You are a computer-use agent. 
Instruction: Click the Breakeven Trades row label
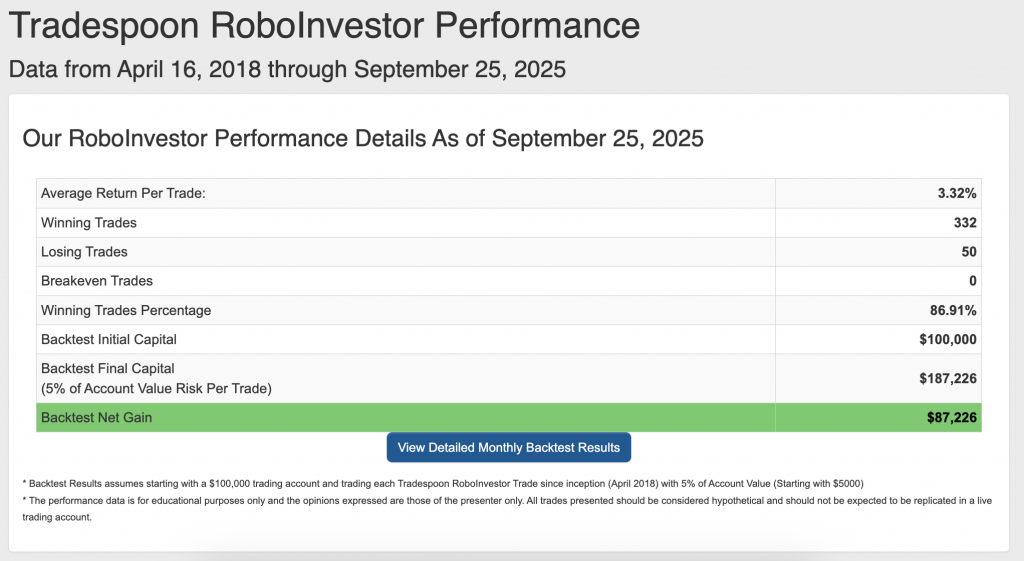tap(97, 281)
